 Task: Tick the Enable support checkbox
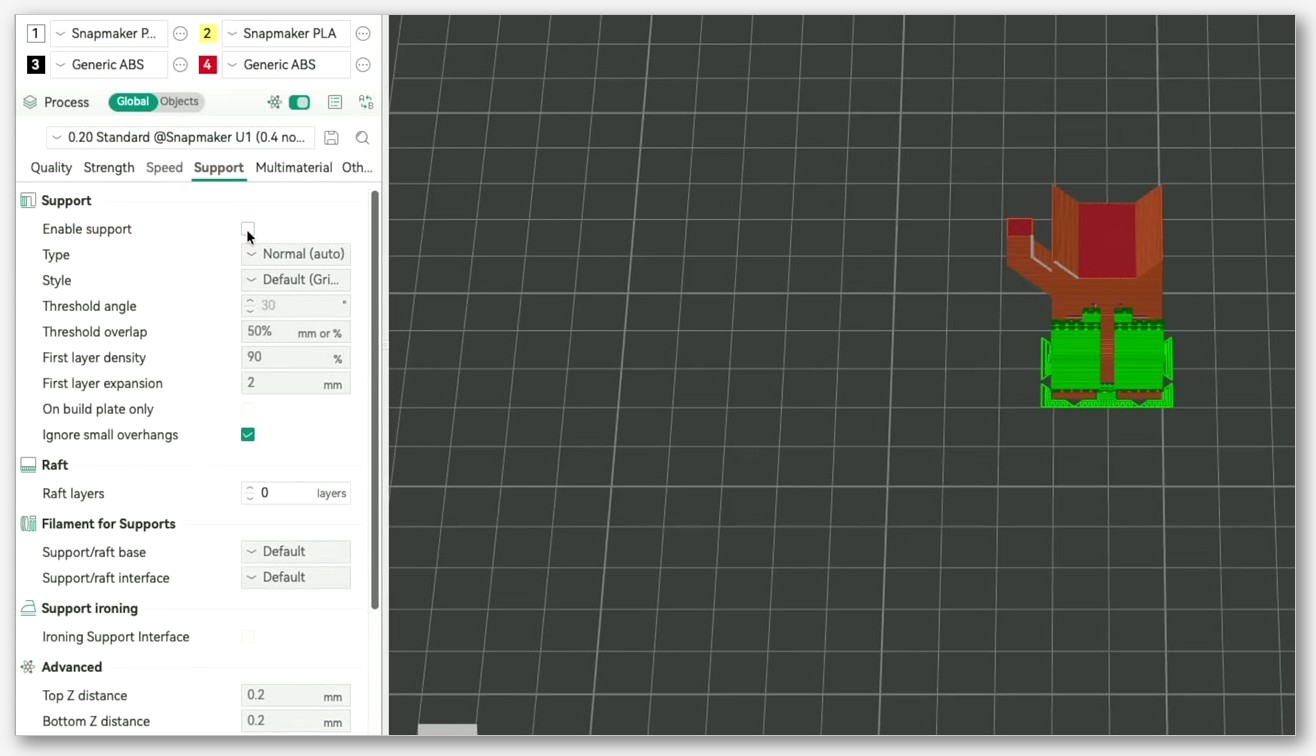248,229
